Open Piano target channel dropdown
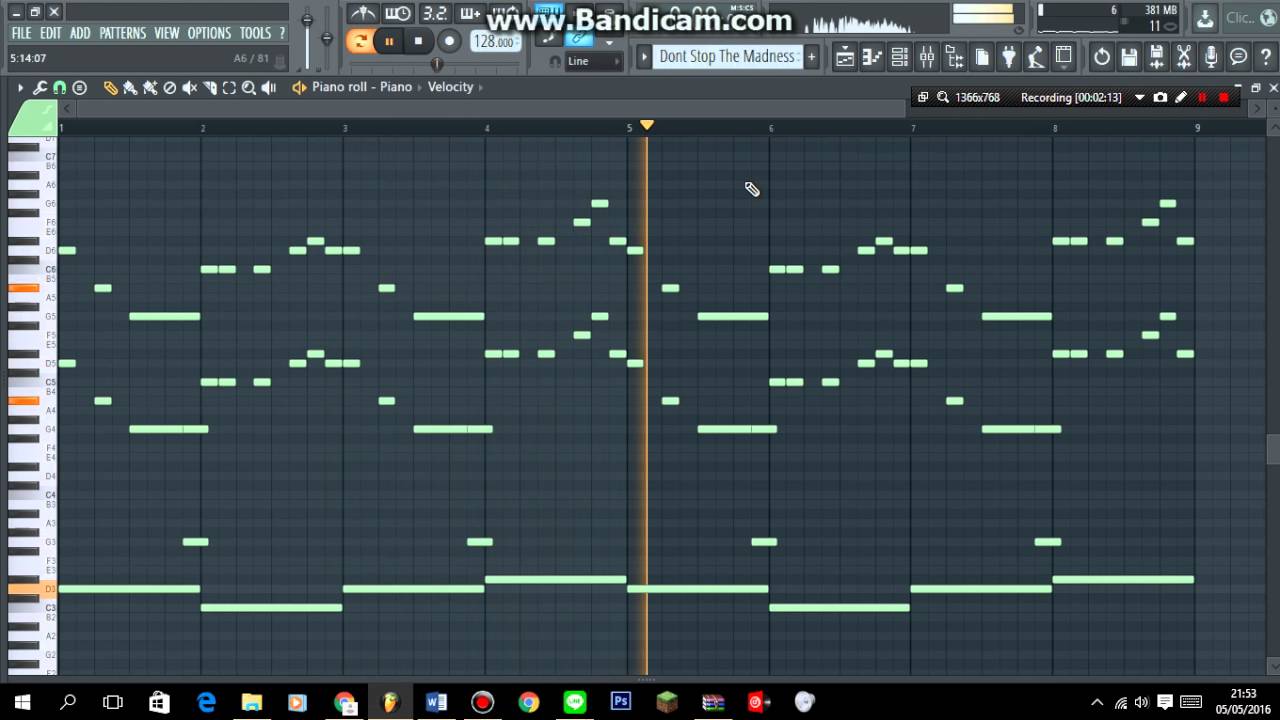This screenshot has height=720, width=1280. click(x=395, y=87)
